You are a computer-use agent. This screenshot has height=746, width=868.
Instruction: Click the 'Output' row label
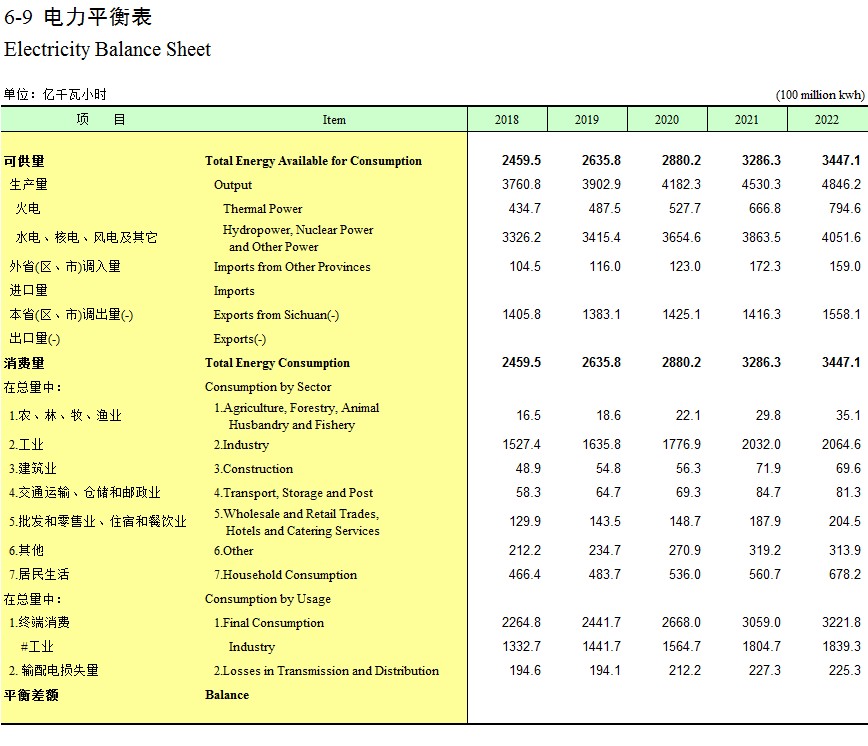(233, 185)
